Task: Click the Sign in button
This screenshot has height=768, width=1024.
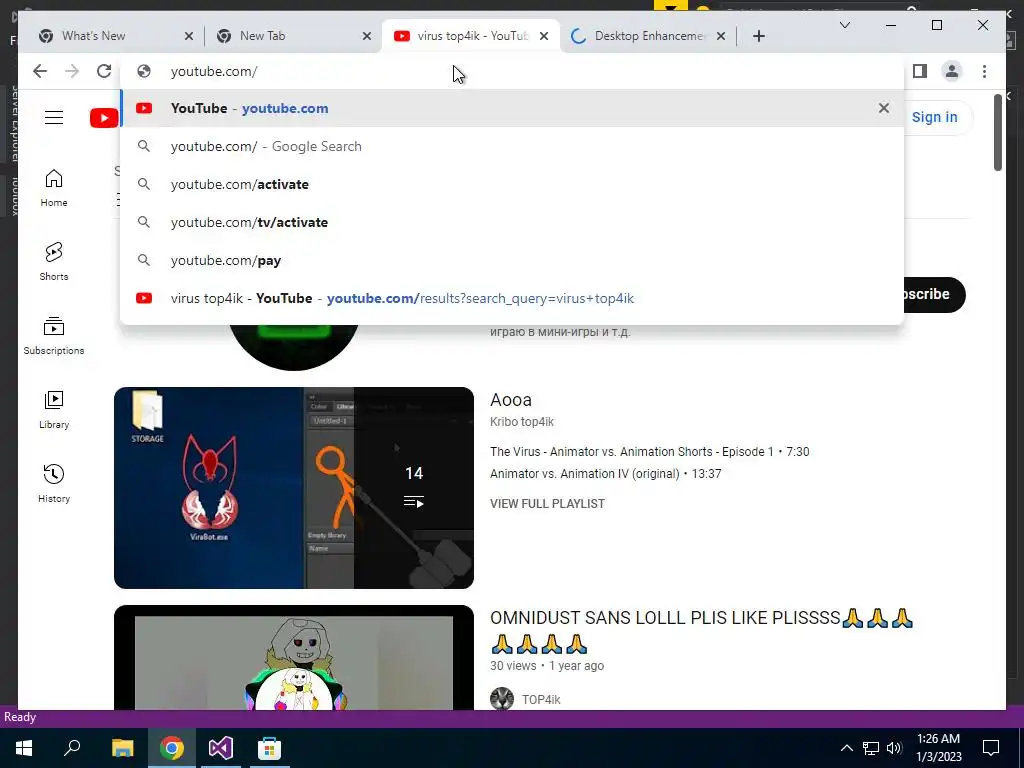Action: coord(935,118)
